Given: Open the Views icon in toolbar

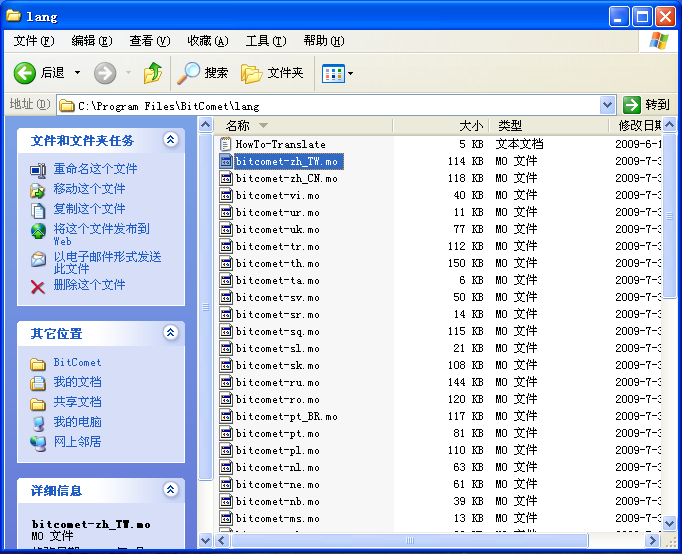Looking at the screenshot, I should coord(333,73).
